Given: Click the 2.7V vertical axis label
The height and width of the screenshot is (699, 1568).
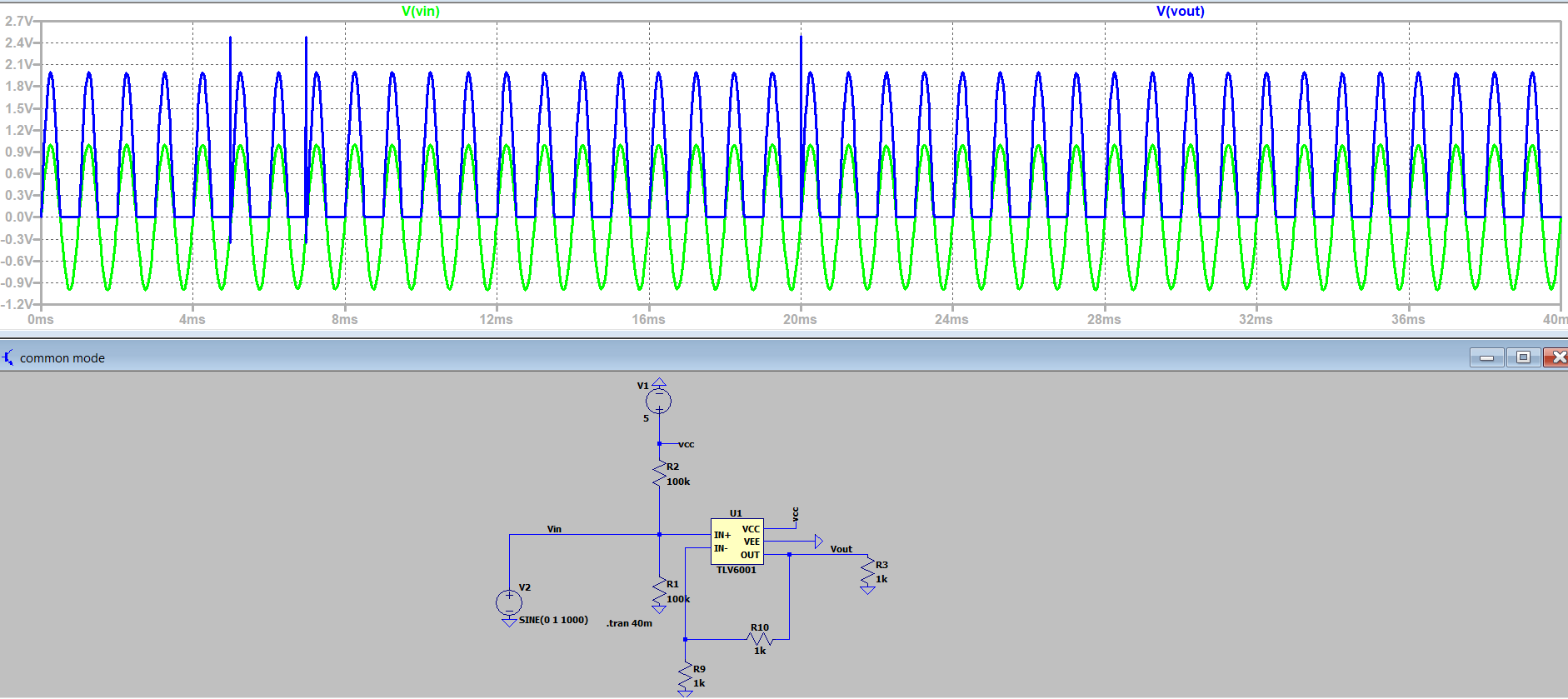Looking at the screenshot, I should point(19,21).
